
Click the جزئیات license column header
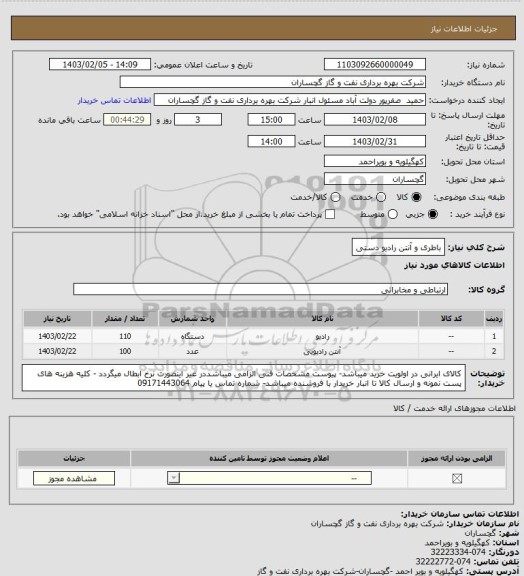pyautogui.click(x=74, y=458)
